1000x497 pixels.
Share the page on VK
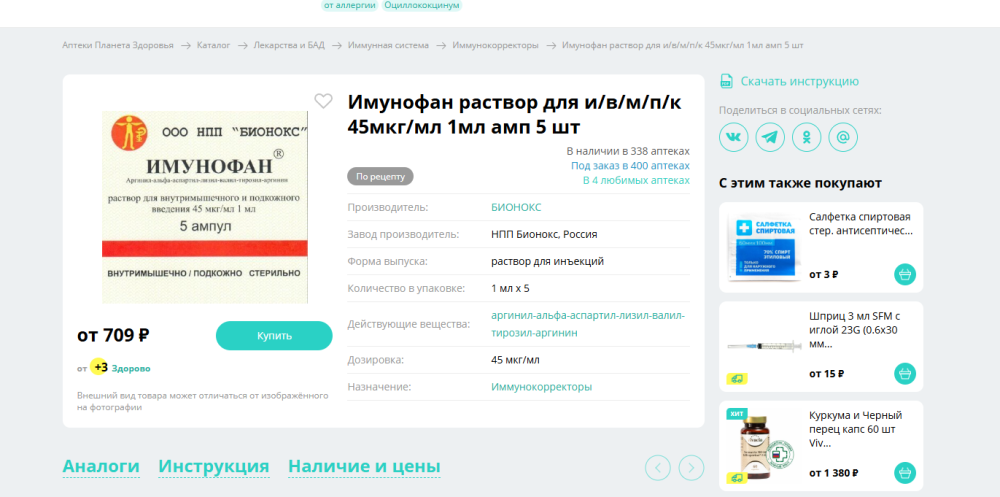734,137
